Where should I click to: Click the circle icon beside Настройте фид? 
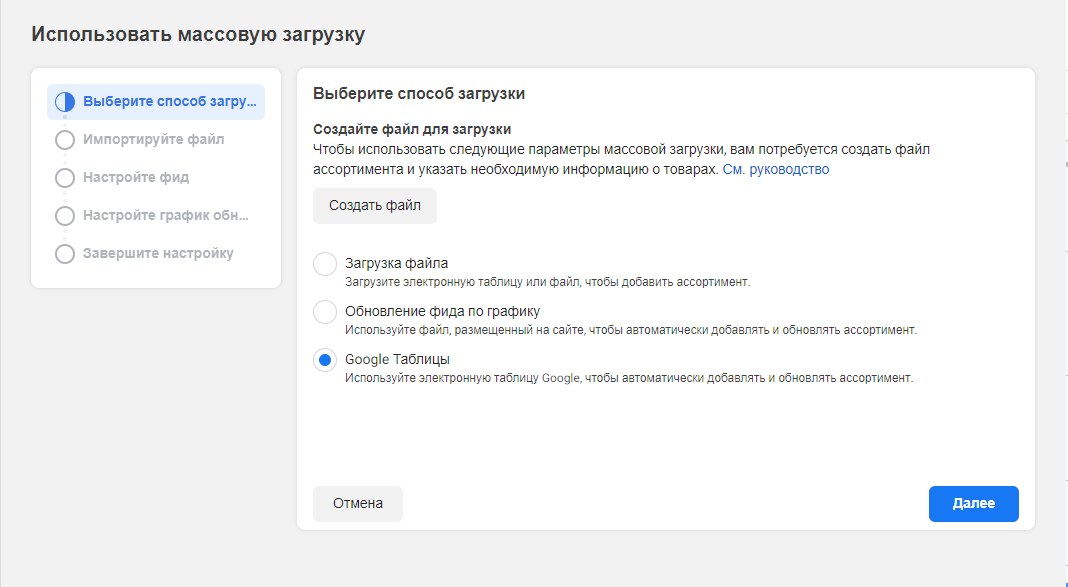tap(65, 178)
